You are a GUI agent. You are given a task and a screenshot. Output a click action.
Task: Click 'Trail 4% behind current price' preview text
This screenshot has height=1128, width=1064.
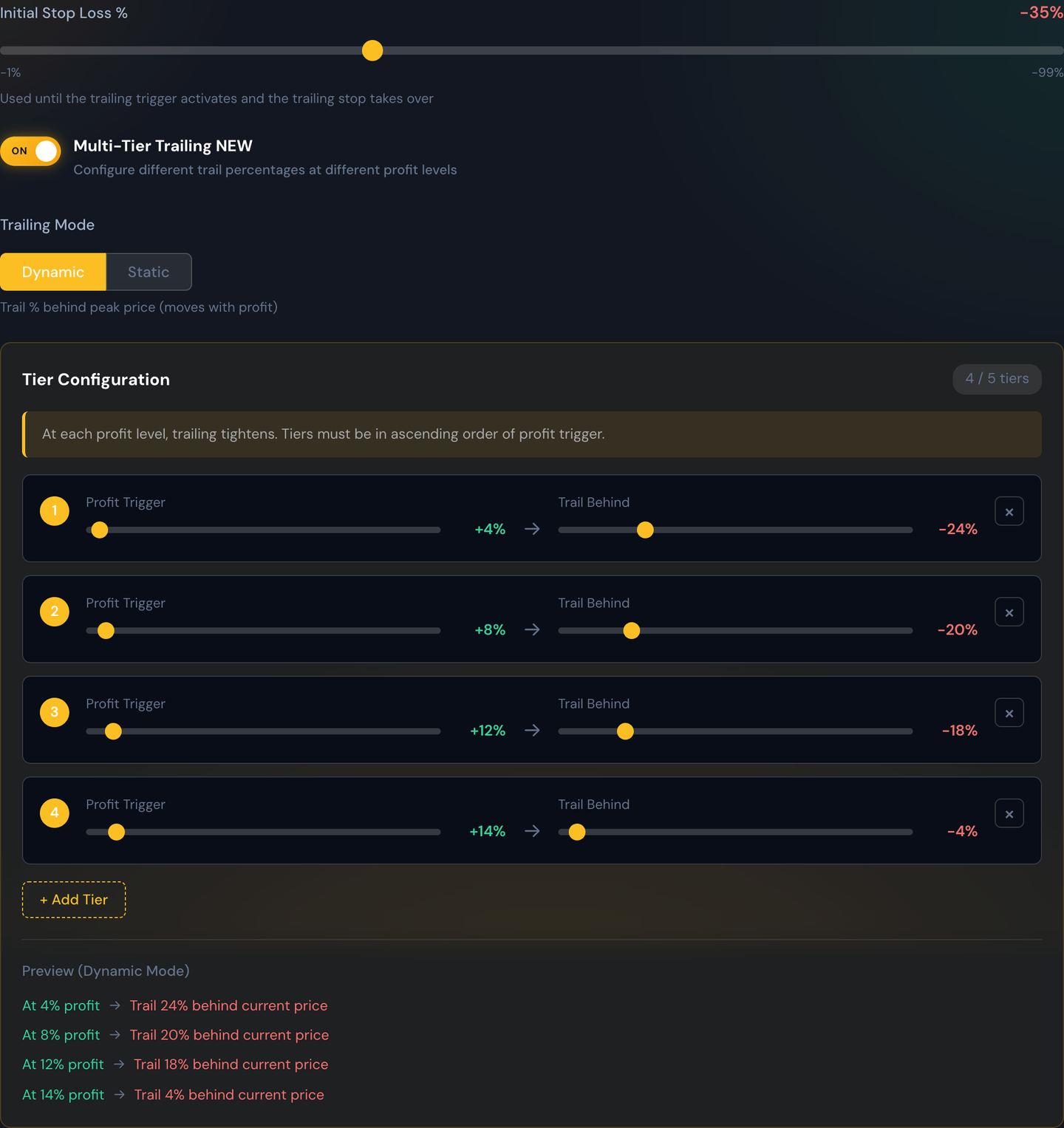(x=229, y=1095)
